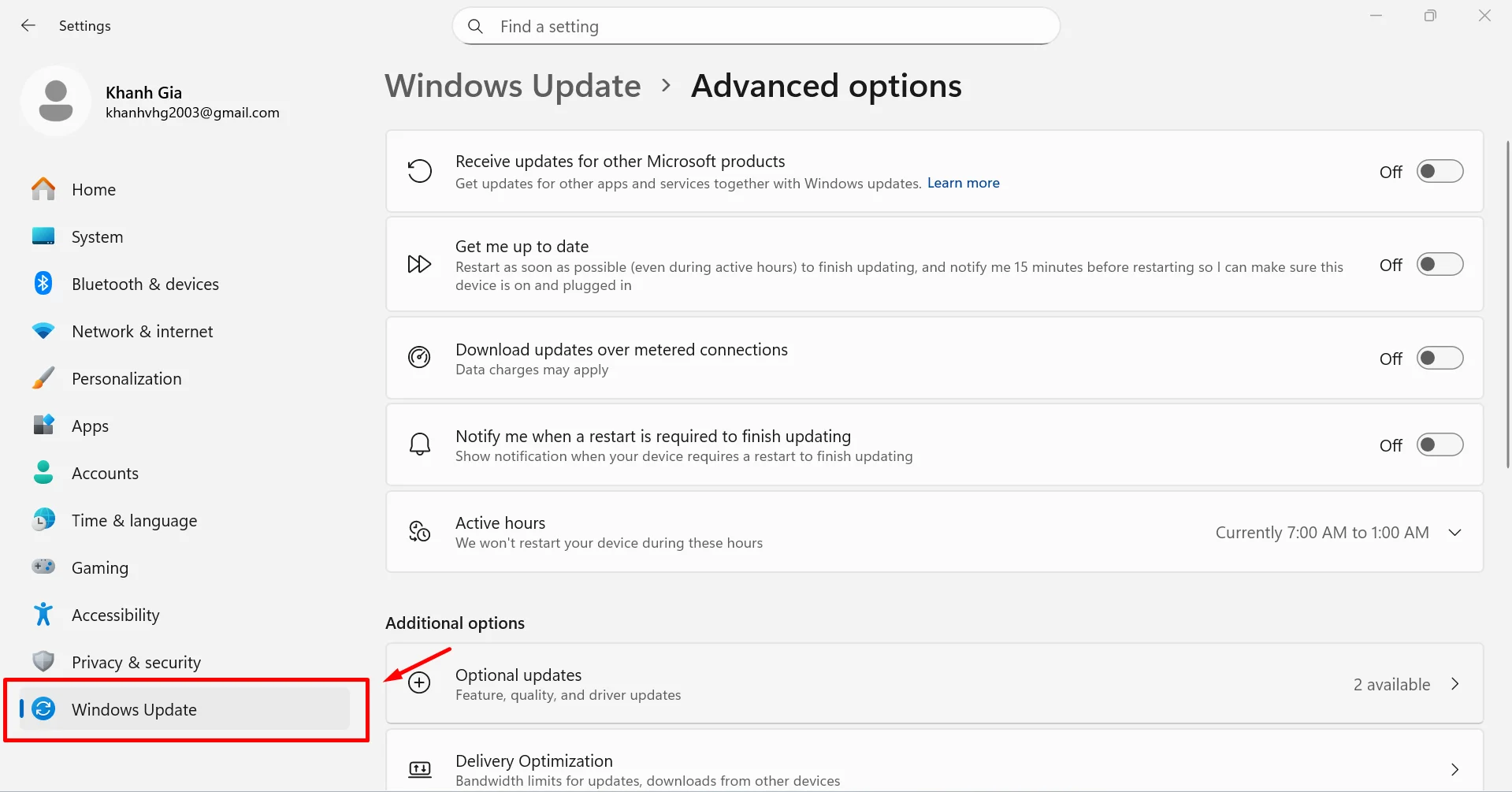The image size is (1512, 792).
Task: Click the Khanh Gia profile avatar
Action: [x=56, y=101]
